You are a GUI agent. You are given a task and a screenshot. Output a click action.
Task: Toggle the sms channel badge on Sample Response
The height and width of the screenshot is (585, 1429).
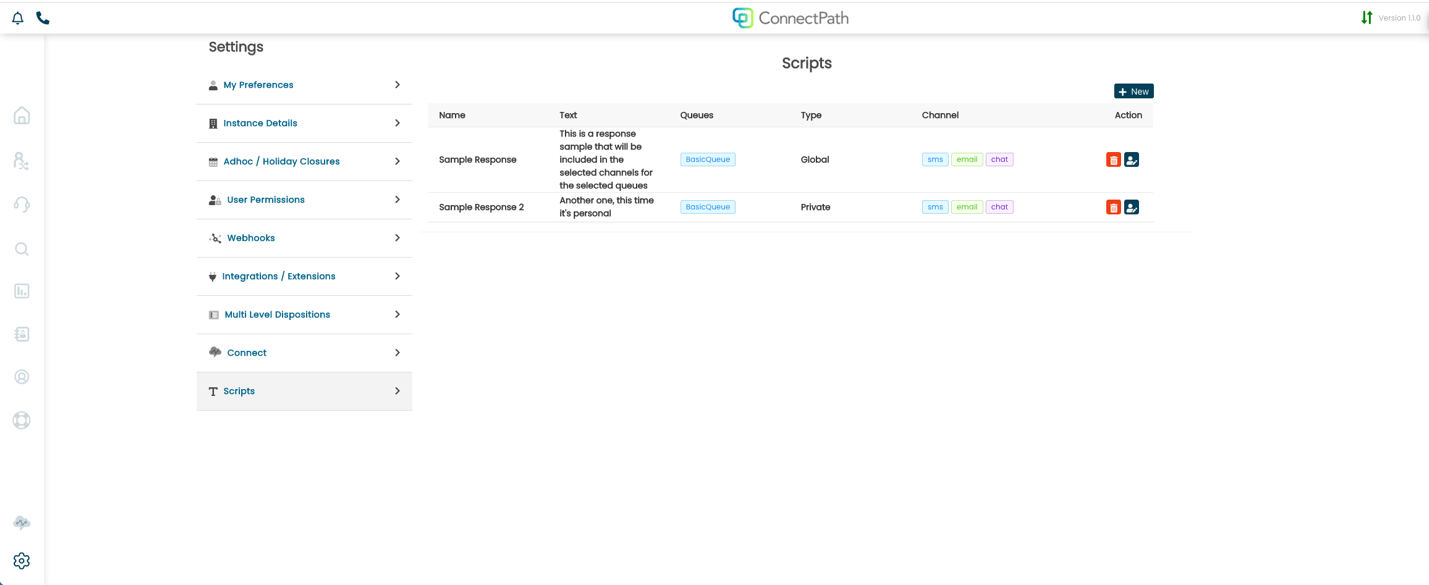934,158
